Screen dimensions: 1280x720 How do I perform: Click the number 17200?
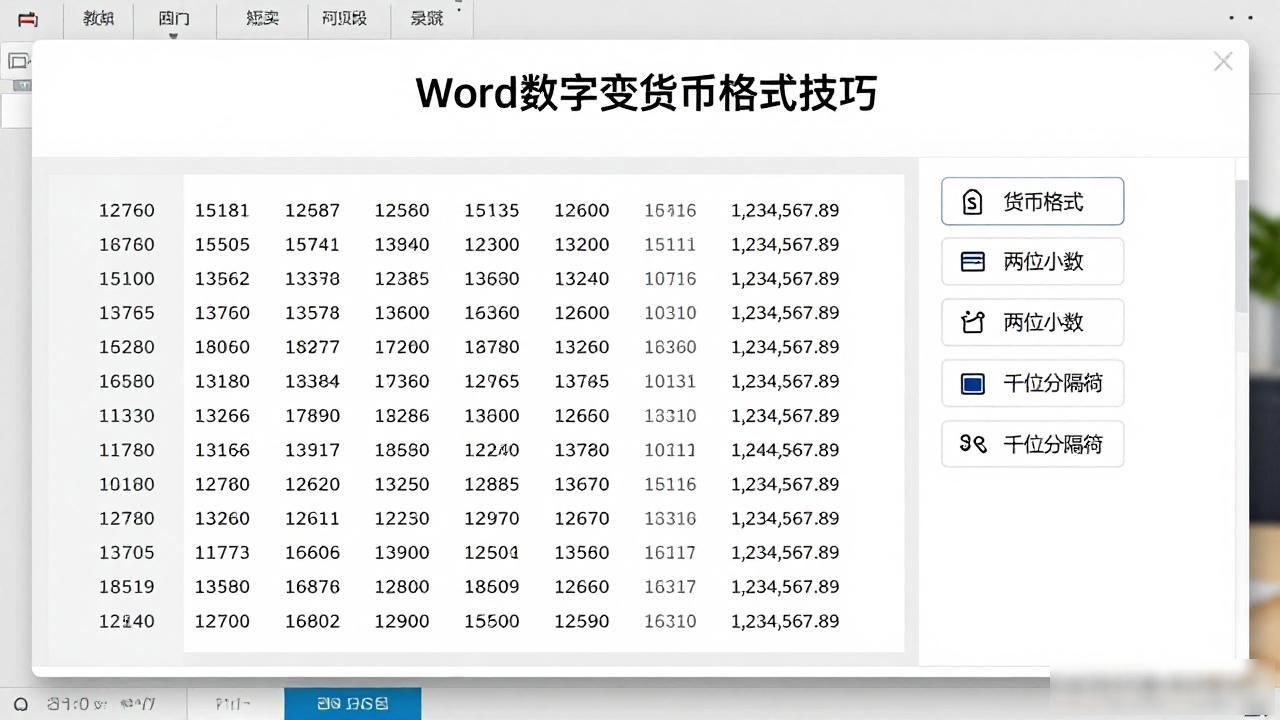pyautogui.click(x=402, y=347)
